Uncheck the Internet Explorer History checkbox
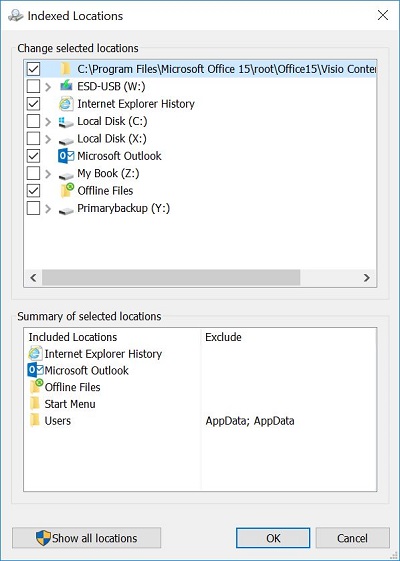Screen dimensions: 400x561 [33, 104]
